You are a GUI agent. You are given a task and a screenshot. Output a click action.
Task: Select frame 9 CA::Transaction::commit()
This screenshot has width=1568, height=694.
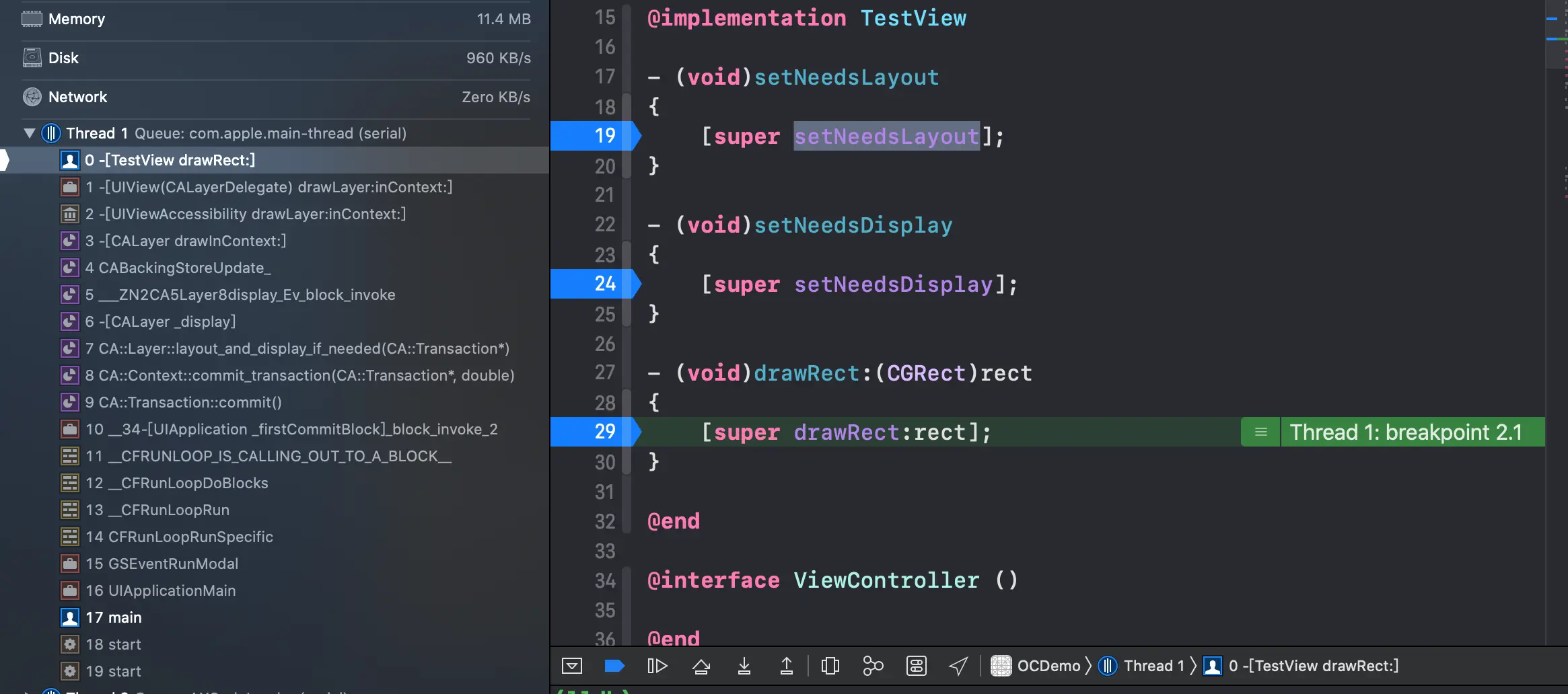(275, 402)
